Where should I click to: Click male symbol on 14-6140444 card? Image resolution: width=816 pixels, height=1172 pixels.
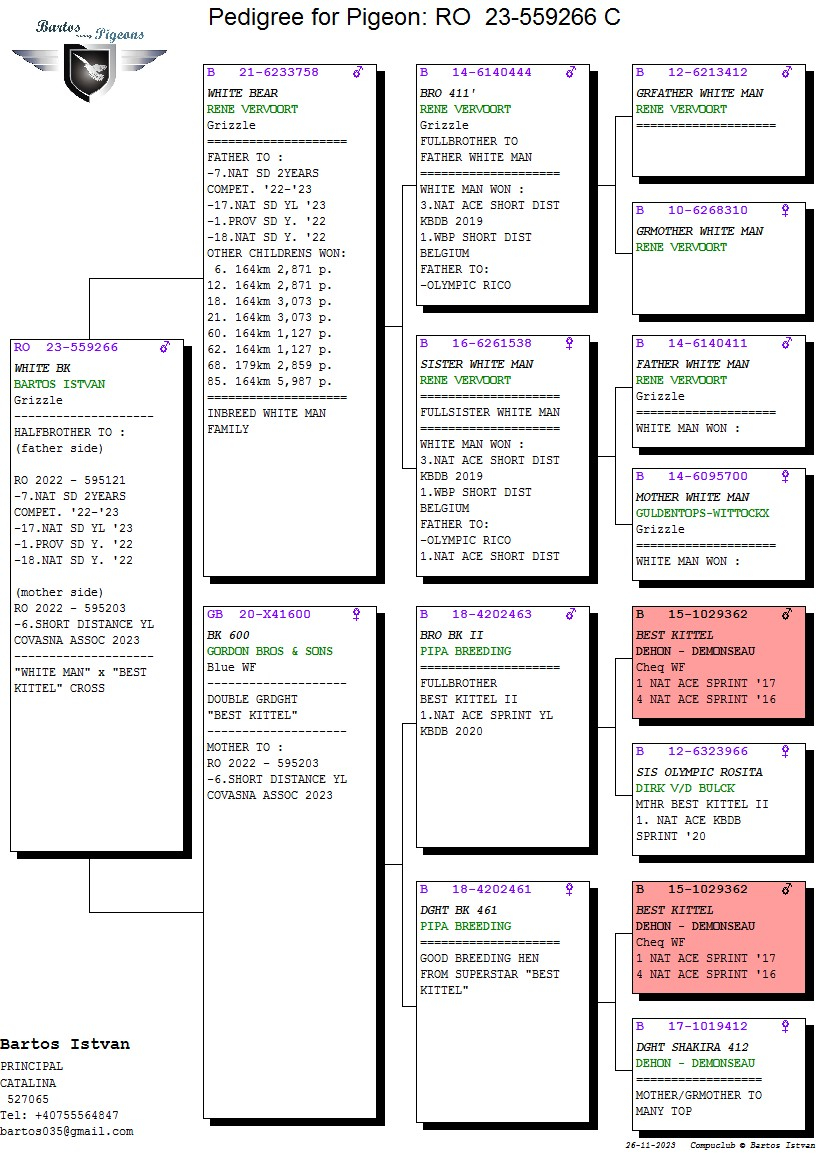(571, 72)
